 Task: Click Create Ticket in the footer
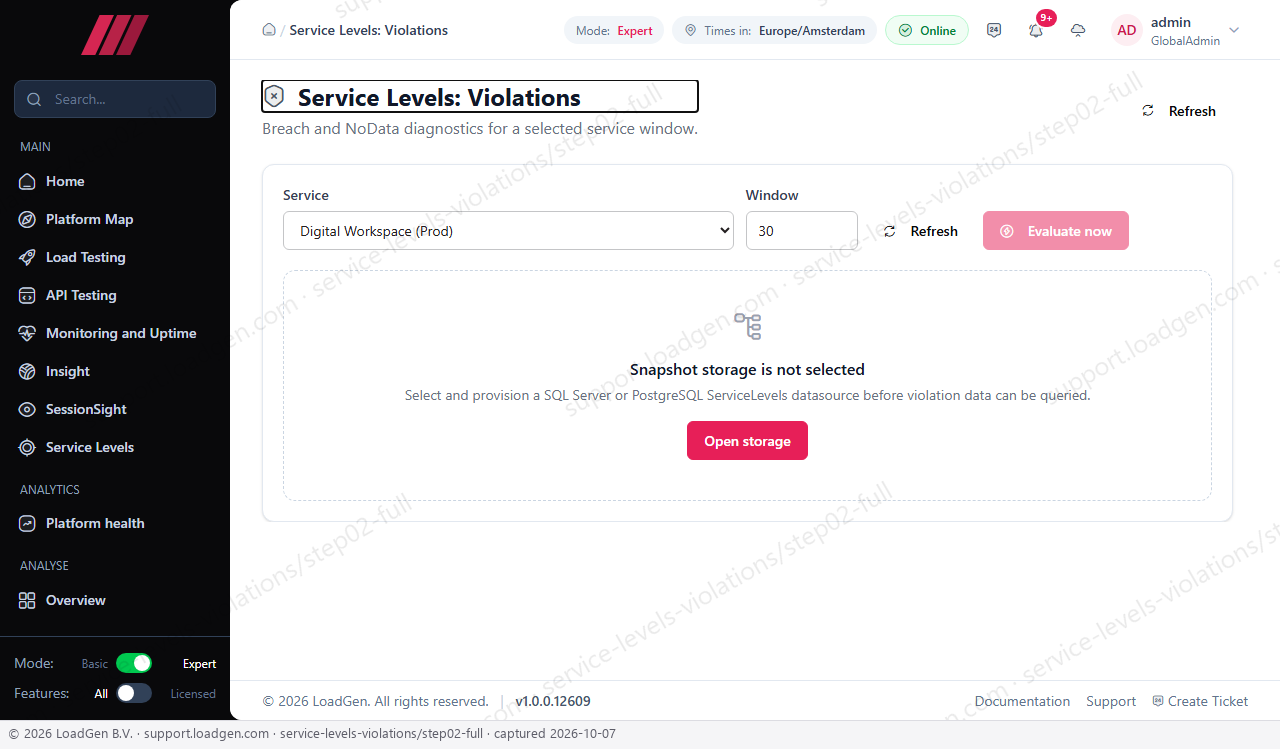click(x=1200, y=701)
